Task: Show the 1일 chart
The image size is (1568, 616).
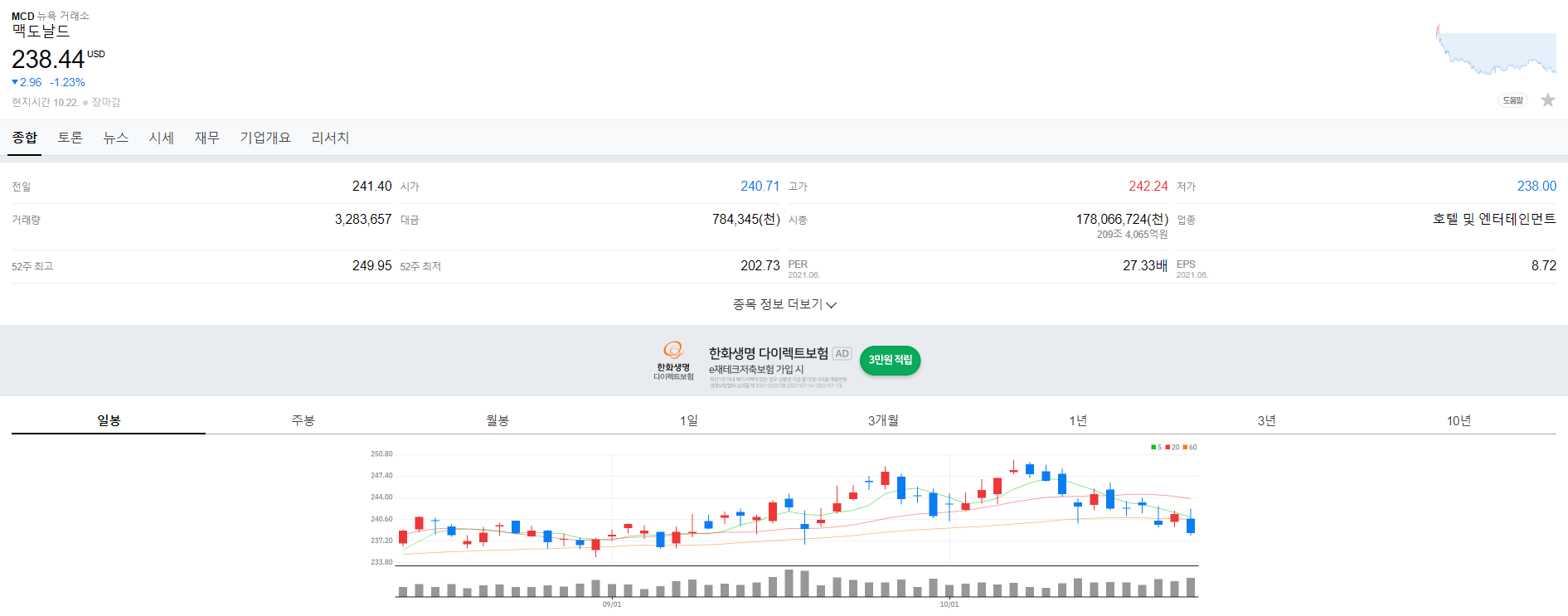Action: click(689, 420)
